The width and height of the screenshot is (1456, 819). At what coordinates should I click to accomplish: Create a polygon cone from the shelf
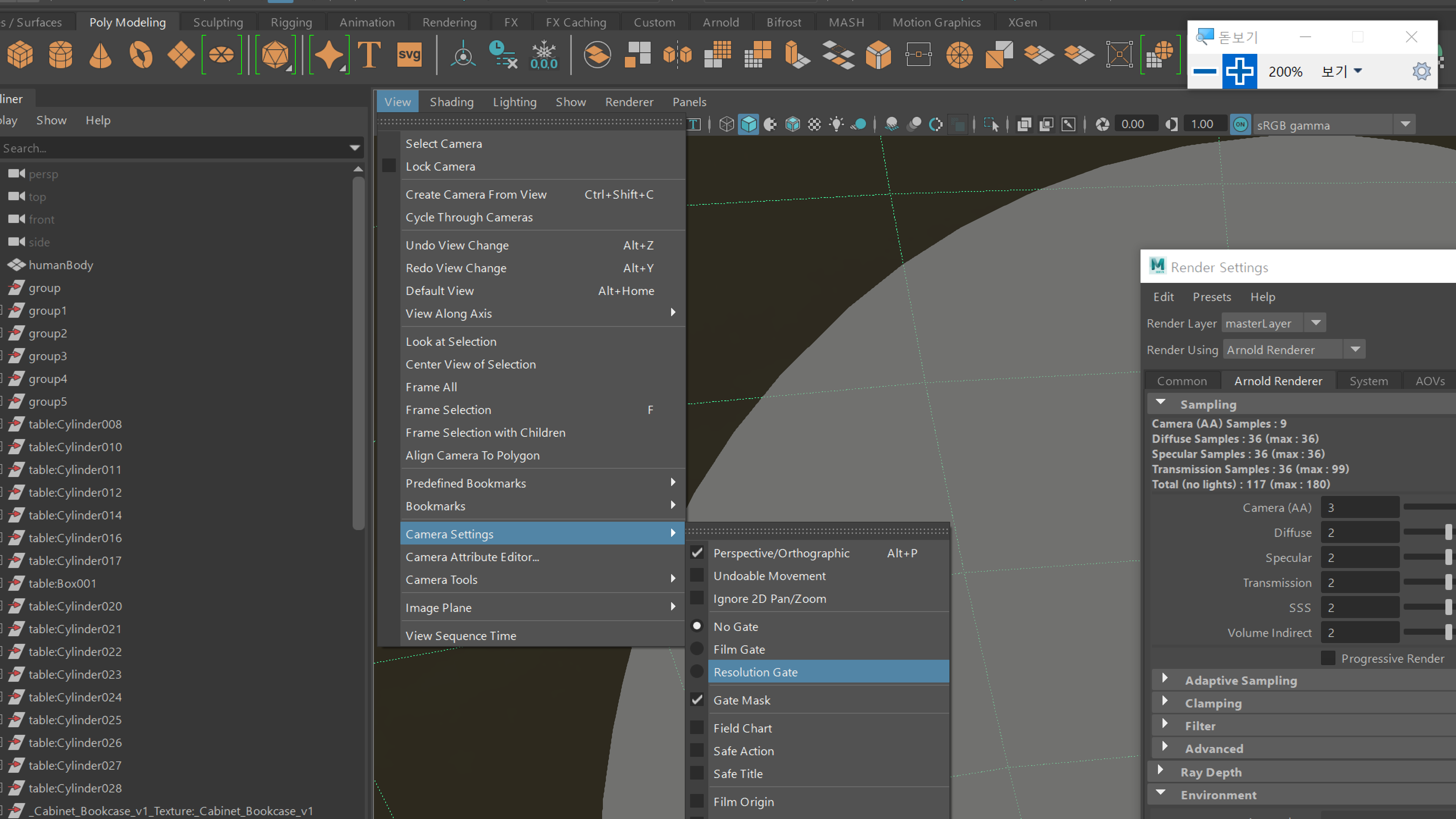click(x=100, y=54)
